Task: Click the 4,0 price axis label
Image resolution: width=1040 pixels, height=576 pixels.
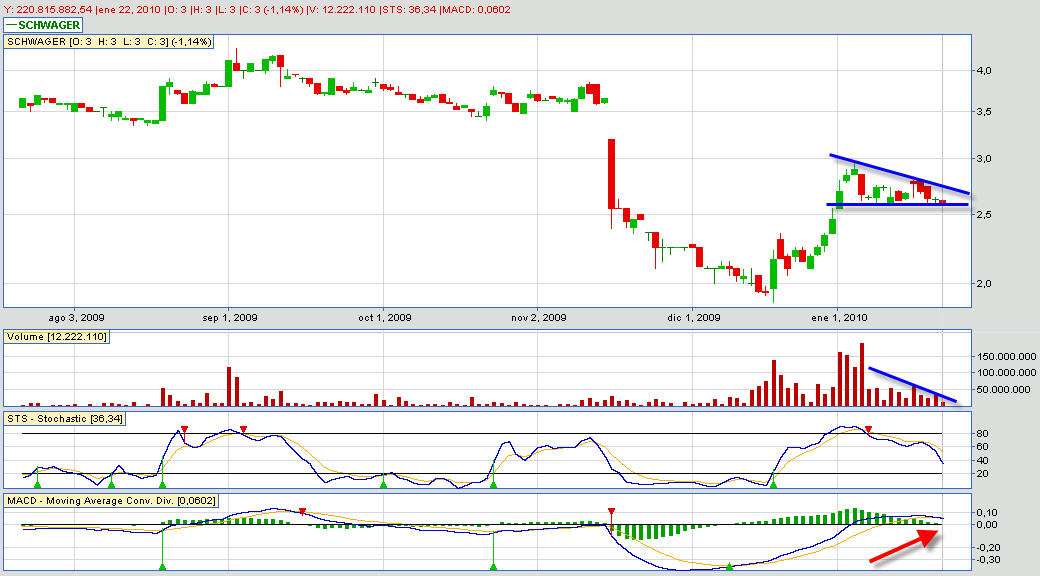Action: click(x=987, y=70)
